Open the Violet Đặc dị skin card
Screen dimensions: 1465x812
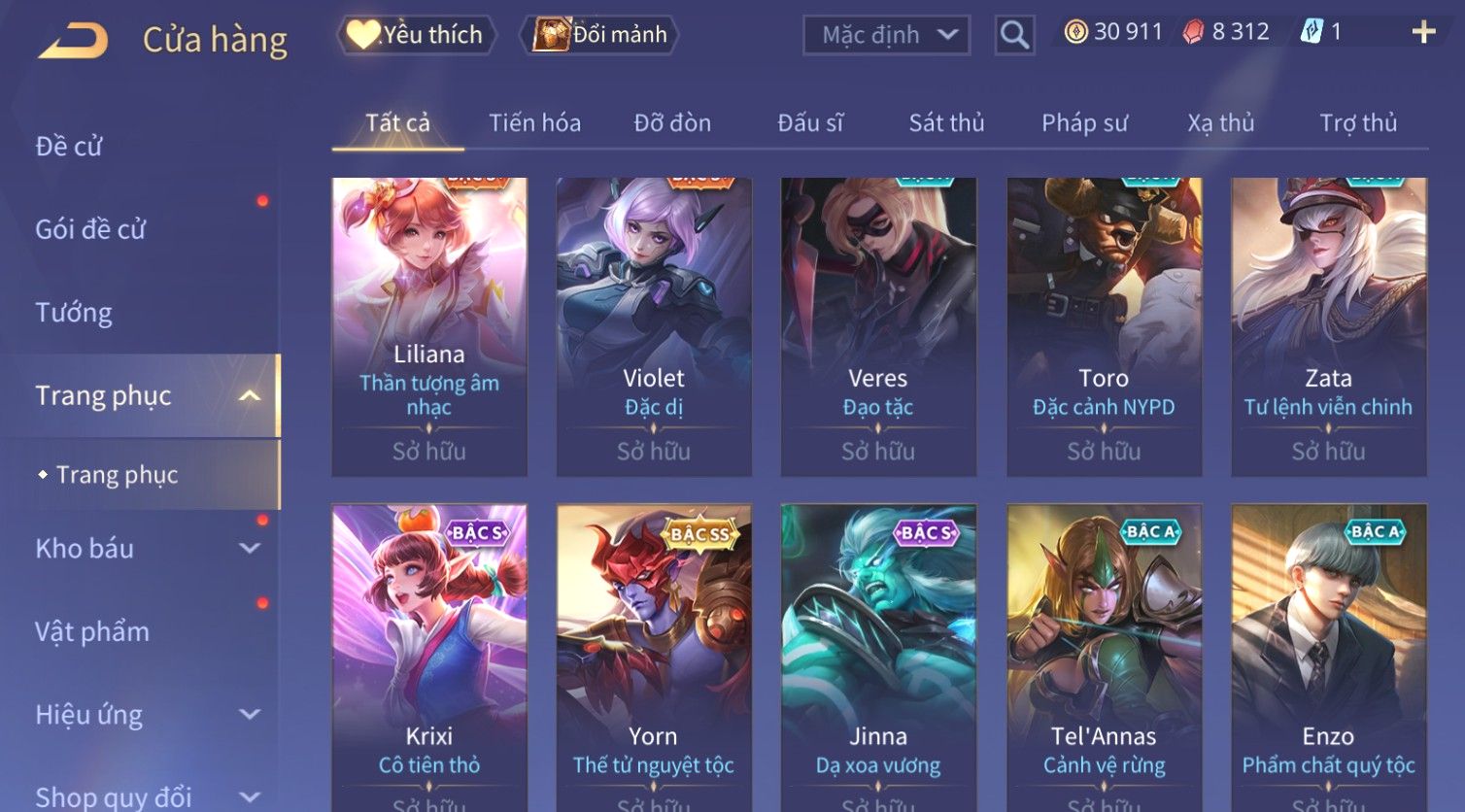(x=654, y=326)
